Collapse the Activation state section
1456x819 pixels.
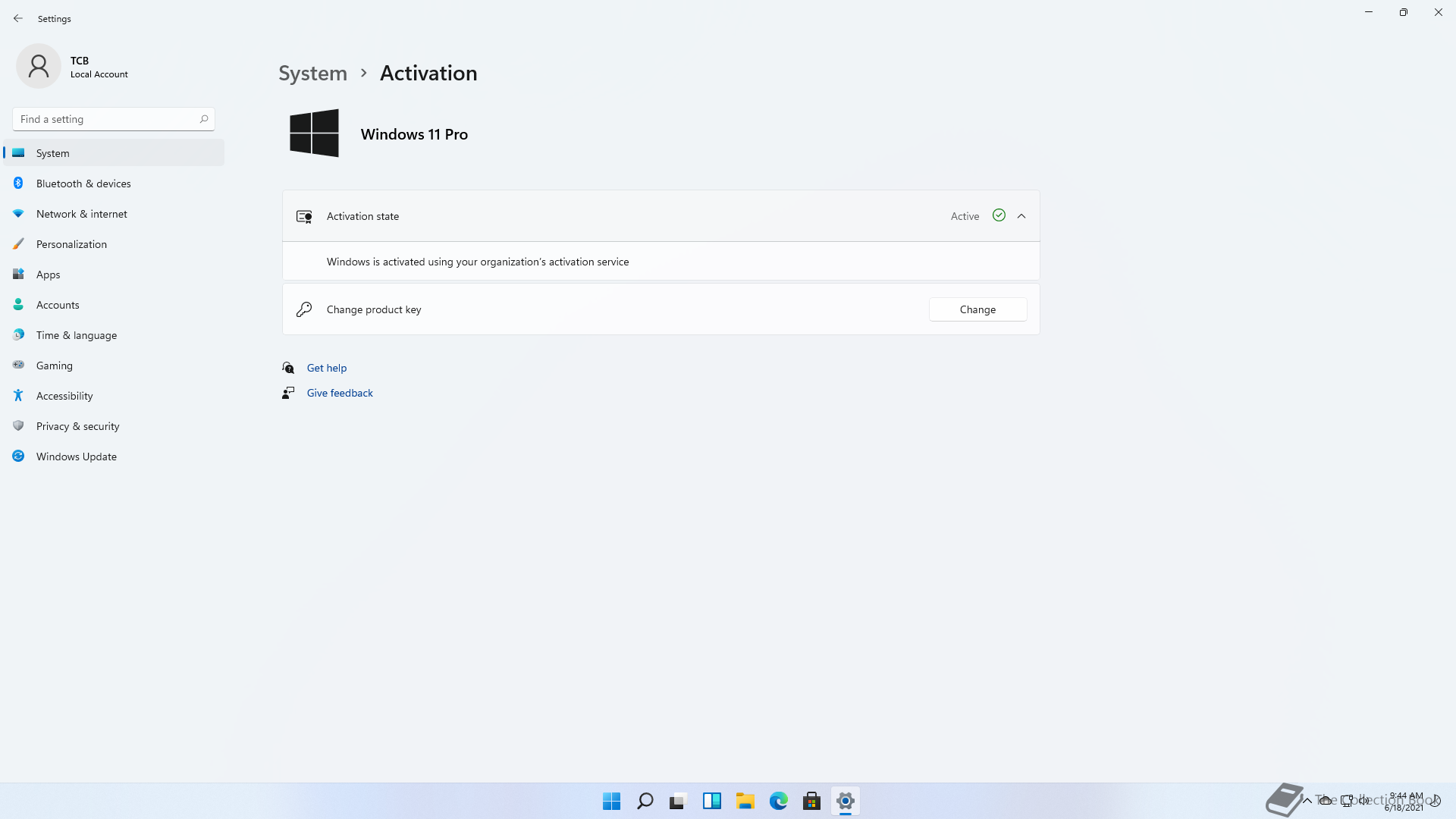[1021, 216]
